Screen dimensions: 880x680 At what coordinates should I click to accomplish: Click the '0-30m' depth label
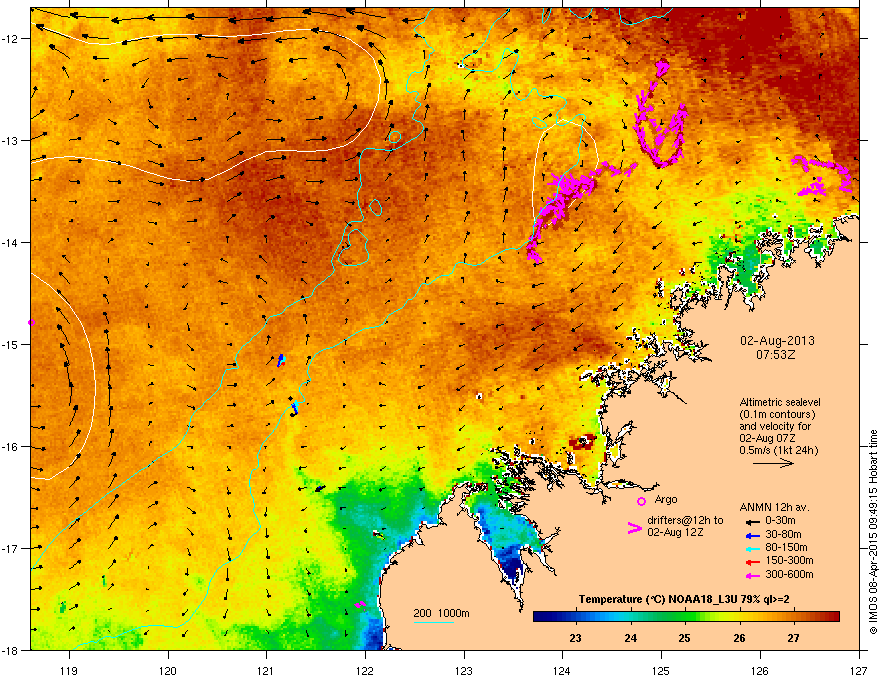[x=780, y=521]
